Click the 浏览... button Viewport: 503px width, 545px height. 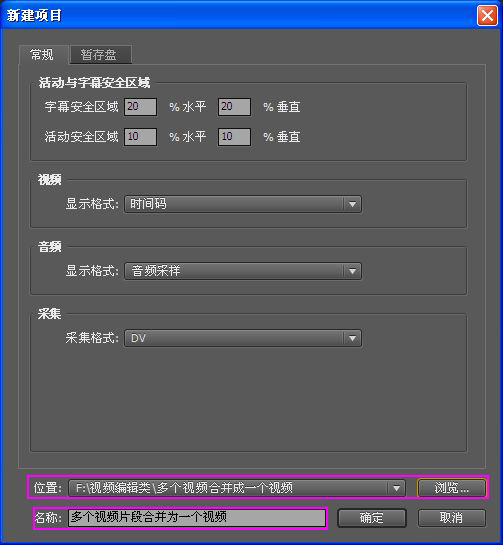[x=452, y=488]
